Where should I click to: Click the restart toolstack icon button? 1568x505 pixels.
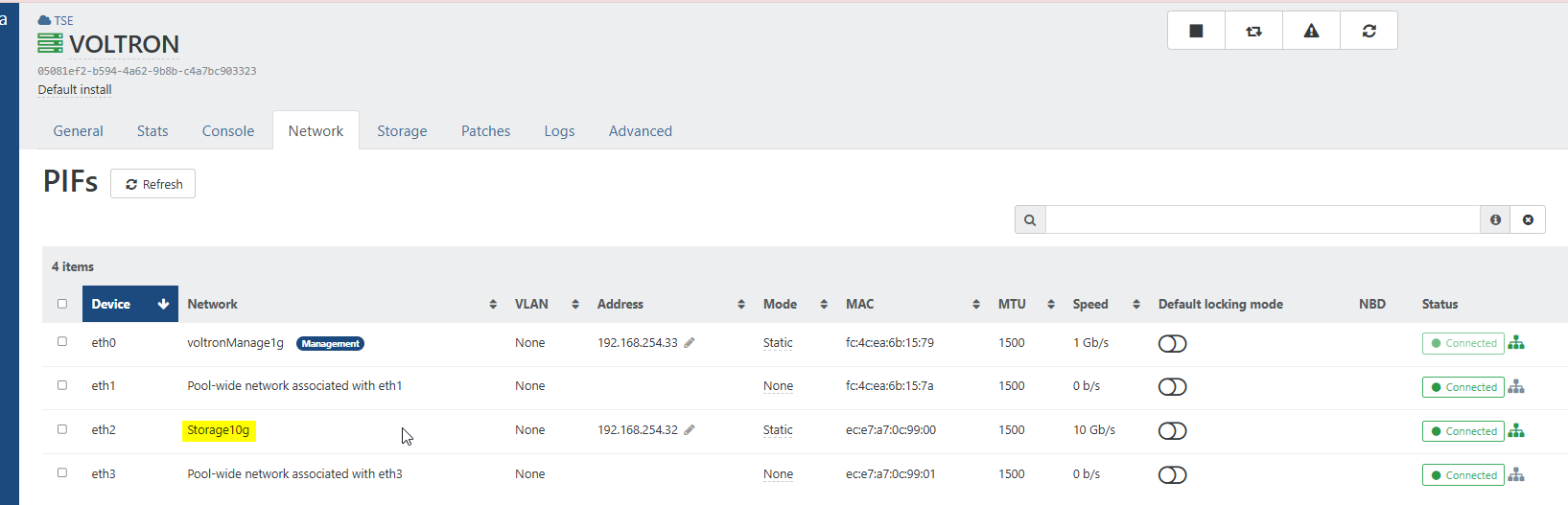tap(1253, 31)
